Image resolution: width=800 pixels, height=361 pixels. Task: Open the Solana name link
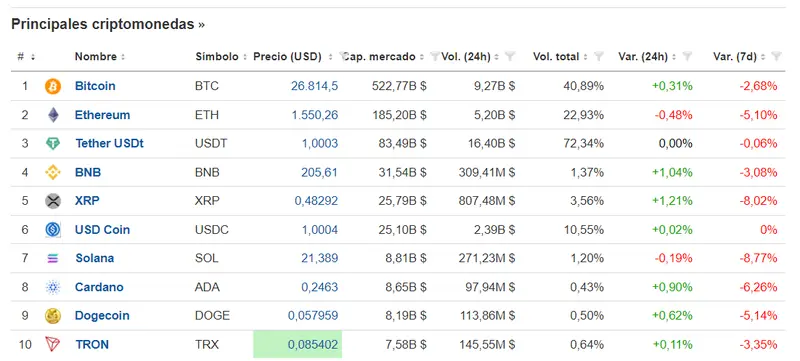coord(94,259)
